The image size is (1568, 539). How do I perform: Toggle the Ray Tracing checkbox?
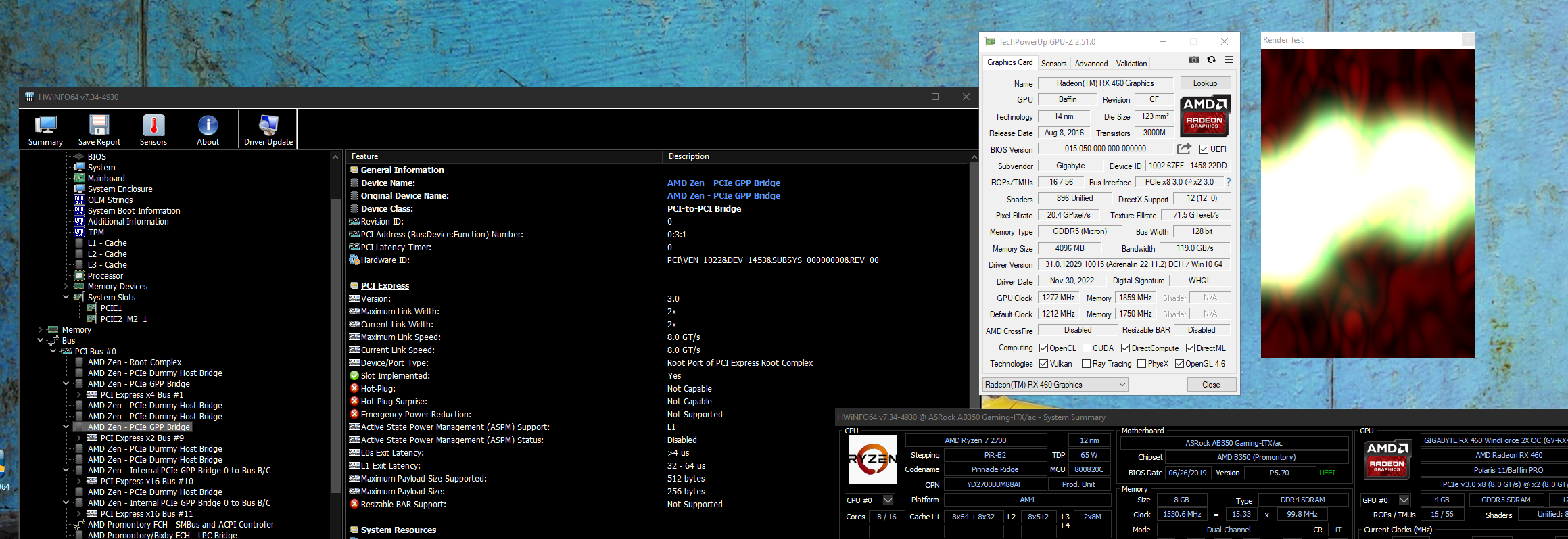(1086, 364)
